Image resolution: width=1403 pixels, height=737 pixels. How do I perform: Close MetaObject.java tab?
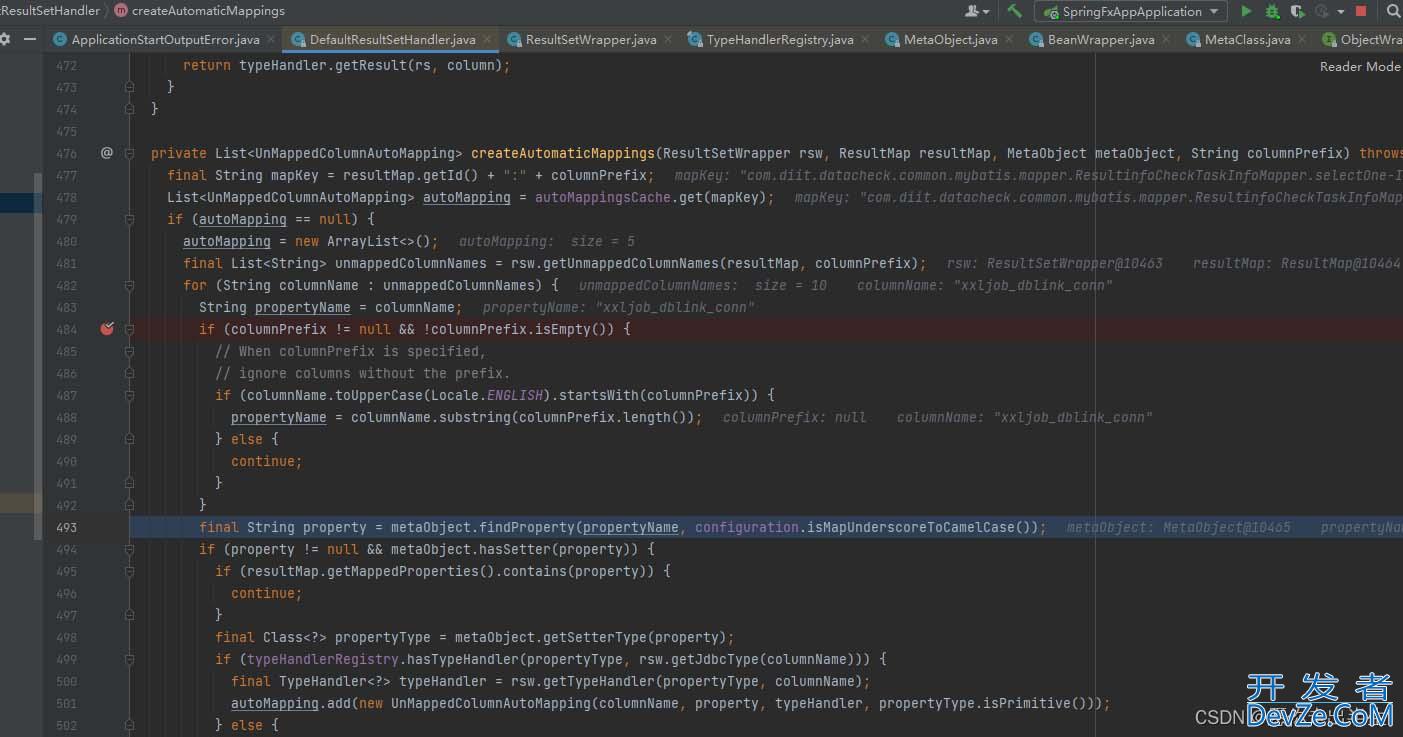point(1010,40)
